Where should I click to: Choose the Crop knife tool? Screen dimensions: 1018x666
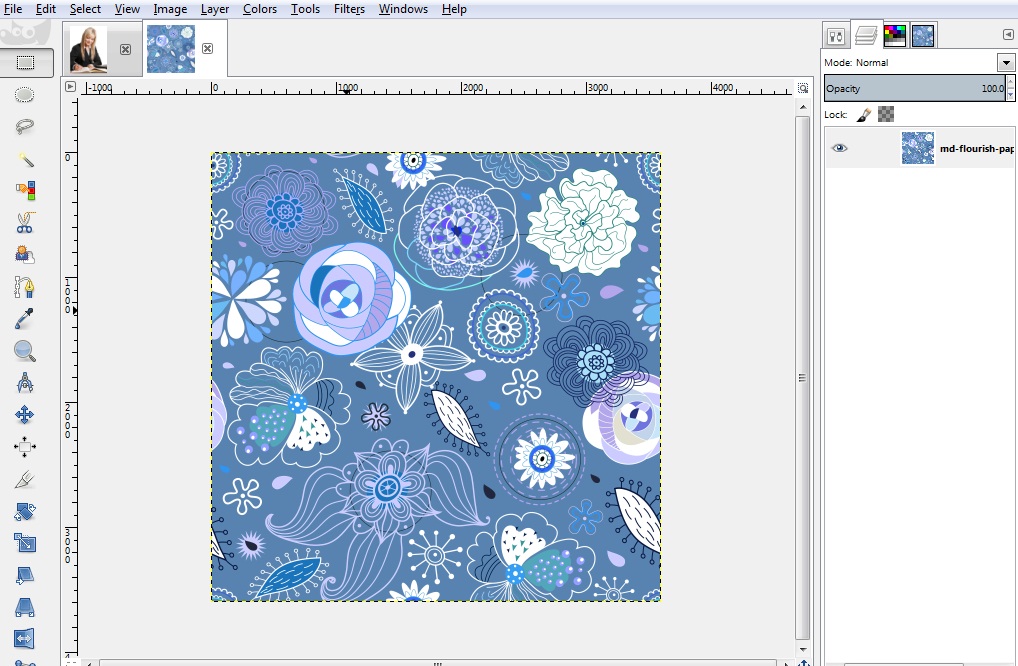pos(25,479)
